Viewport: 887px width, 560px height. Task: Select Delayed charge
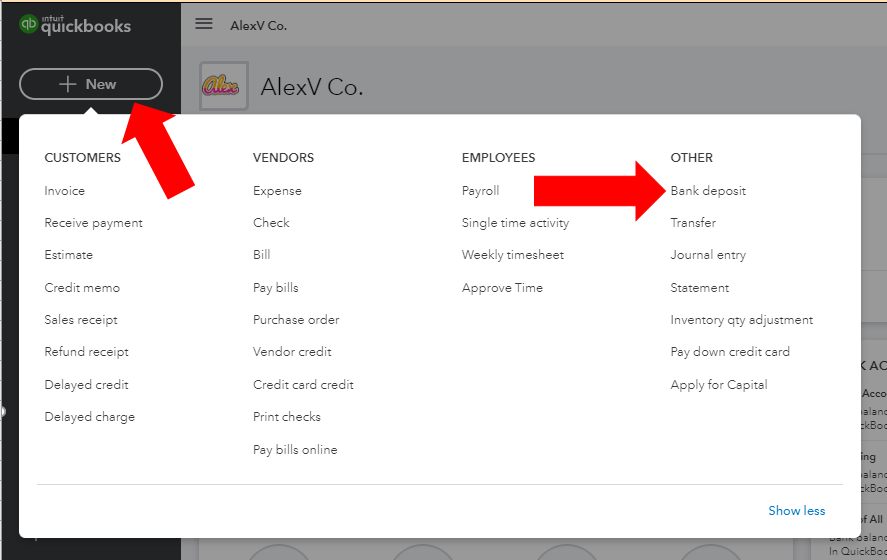[89, 417]
